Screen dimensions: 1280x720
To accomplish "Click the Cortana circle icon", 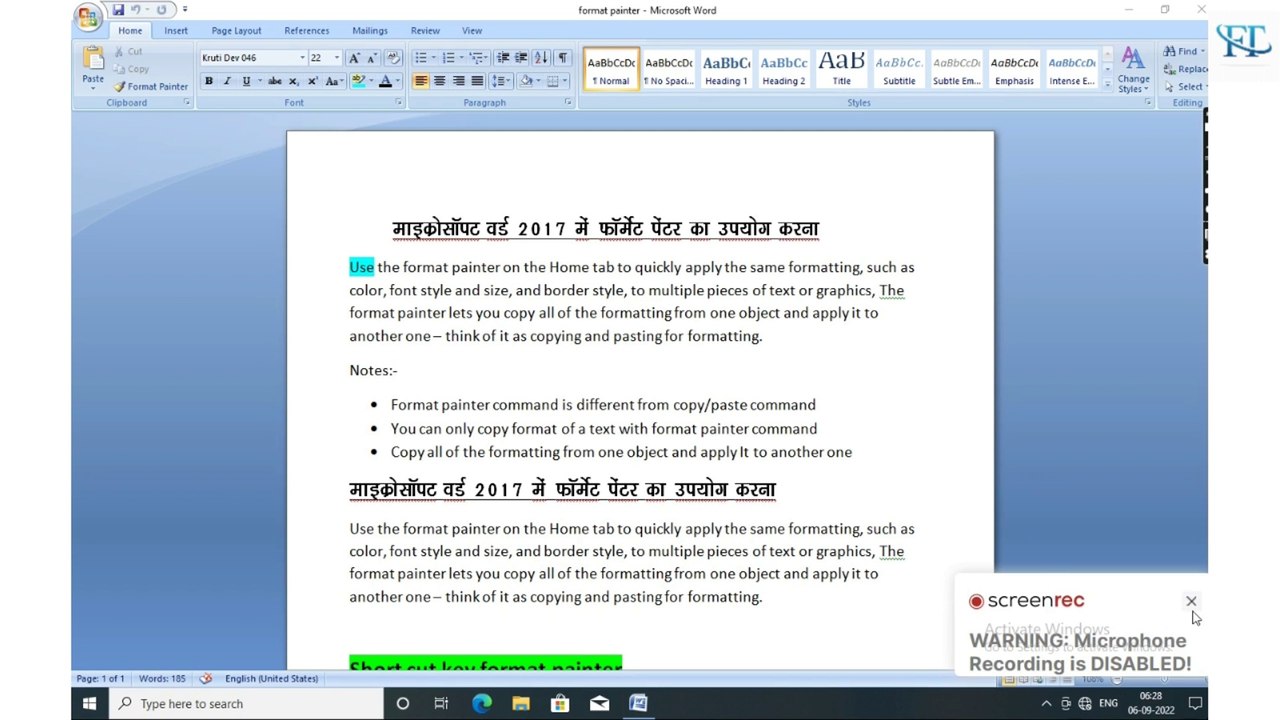I will click(x=402, y=704).
